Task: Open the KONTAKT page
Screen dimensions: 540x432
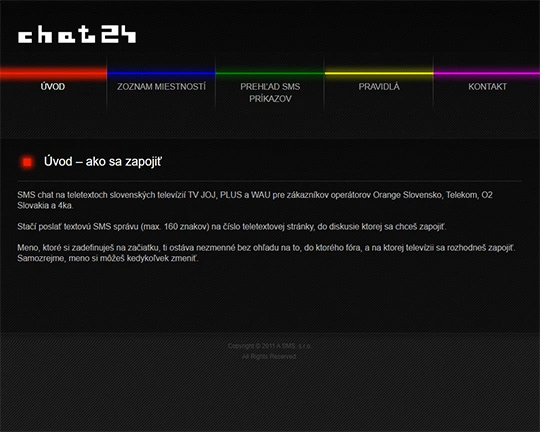Action: [487, 86]
